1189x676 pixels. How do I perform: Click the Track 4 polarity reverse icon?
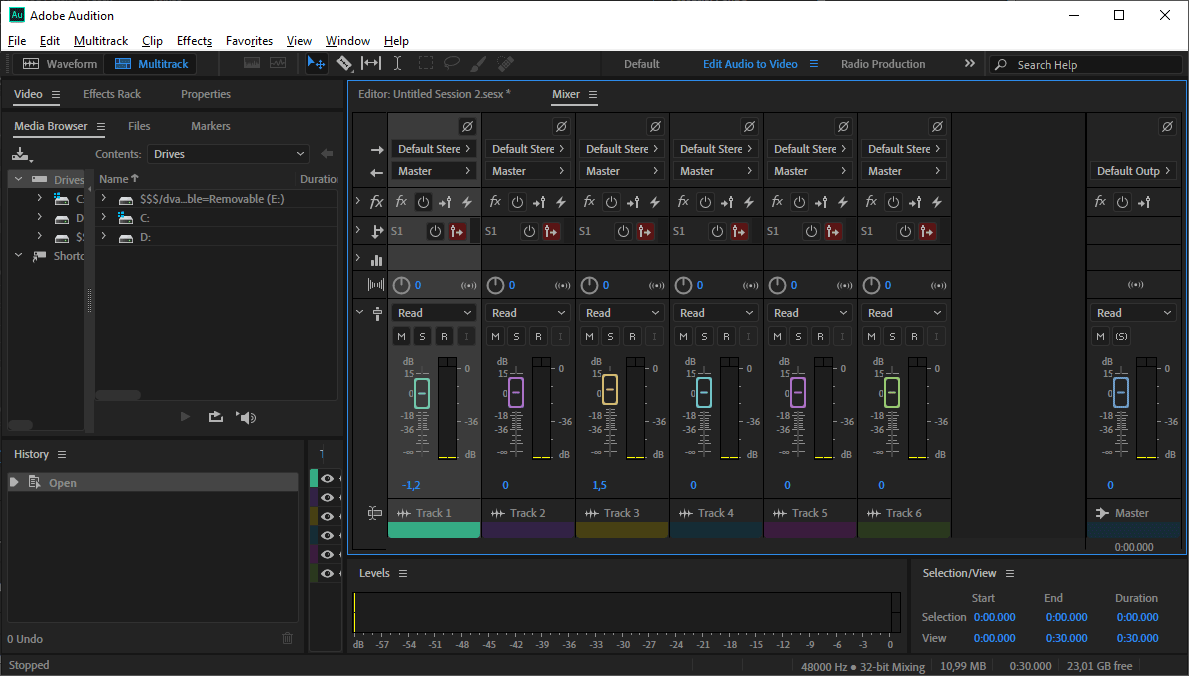(x=749, y=127)
